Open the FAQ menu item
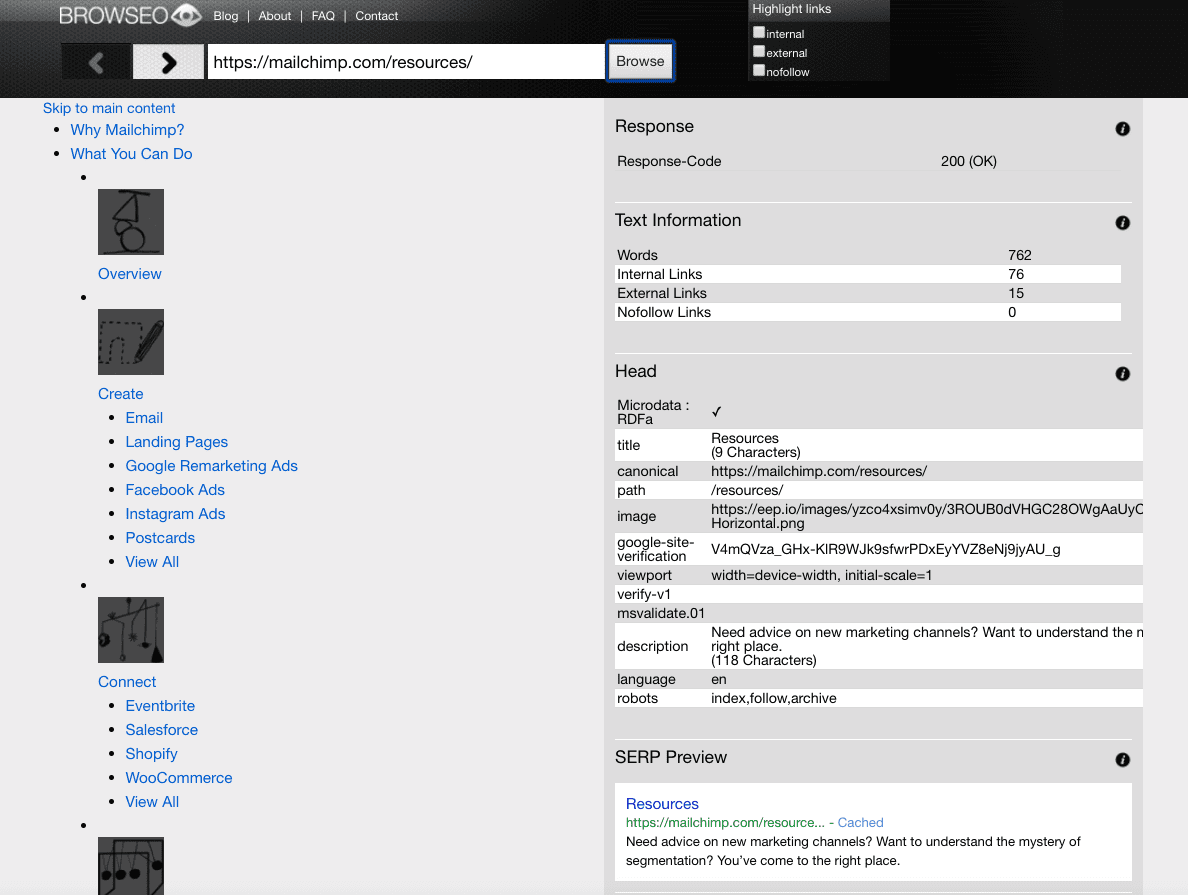 pyautogui.click(x=323, y=16)
